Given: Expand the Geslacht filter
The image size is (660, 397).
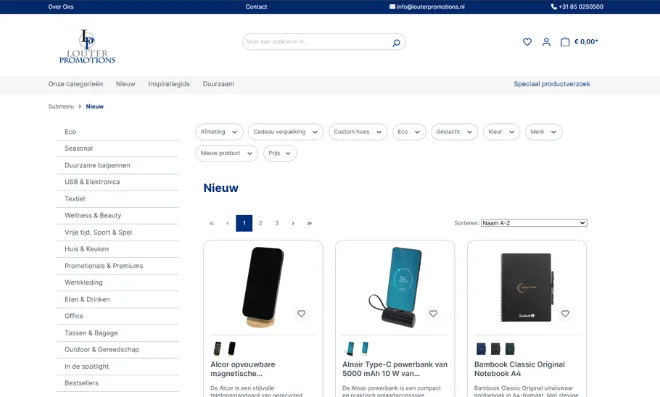Looking at the screenshot, I should click(x=454, y=132).
